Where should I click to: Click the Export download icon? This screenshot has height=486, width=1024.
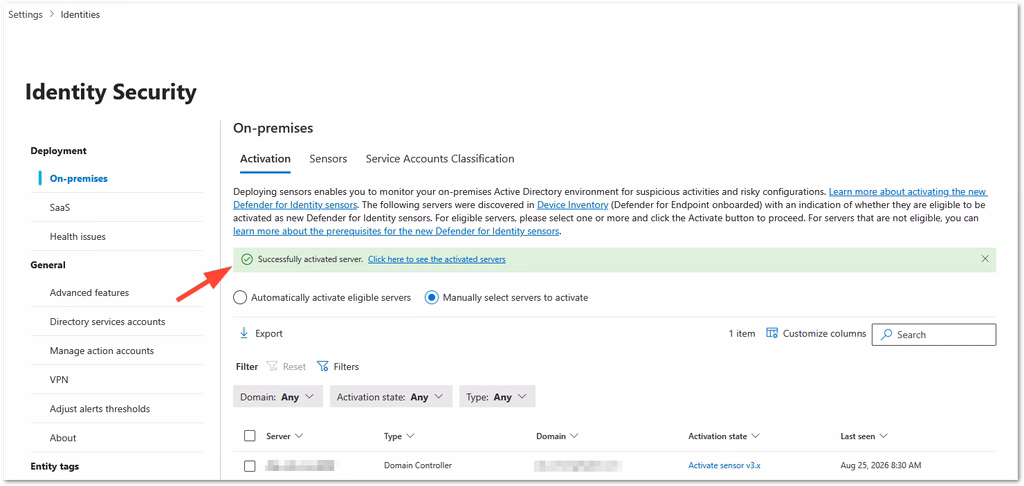coord(244,333)
